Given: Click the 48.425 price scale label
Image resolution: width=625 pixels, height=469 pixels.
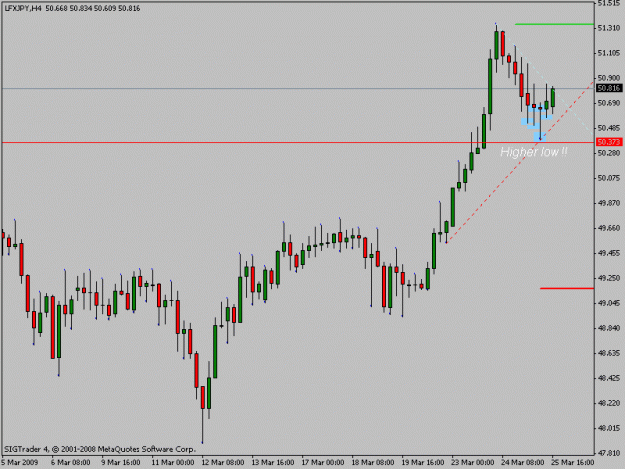Looking at the screenshot, I should [609, 378].
